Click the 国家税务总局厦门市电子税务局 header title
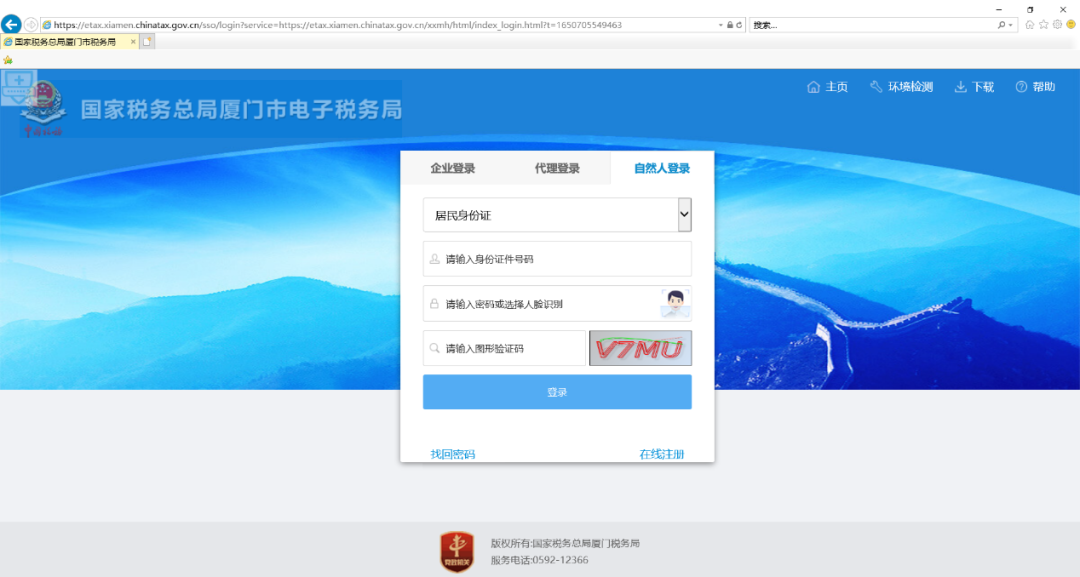 241,109
